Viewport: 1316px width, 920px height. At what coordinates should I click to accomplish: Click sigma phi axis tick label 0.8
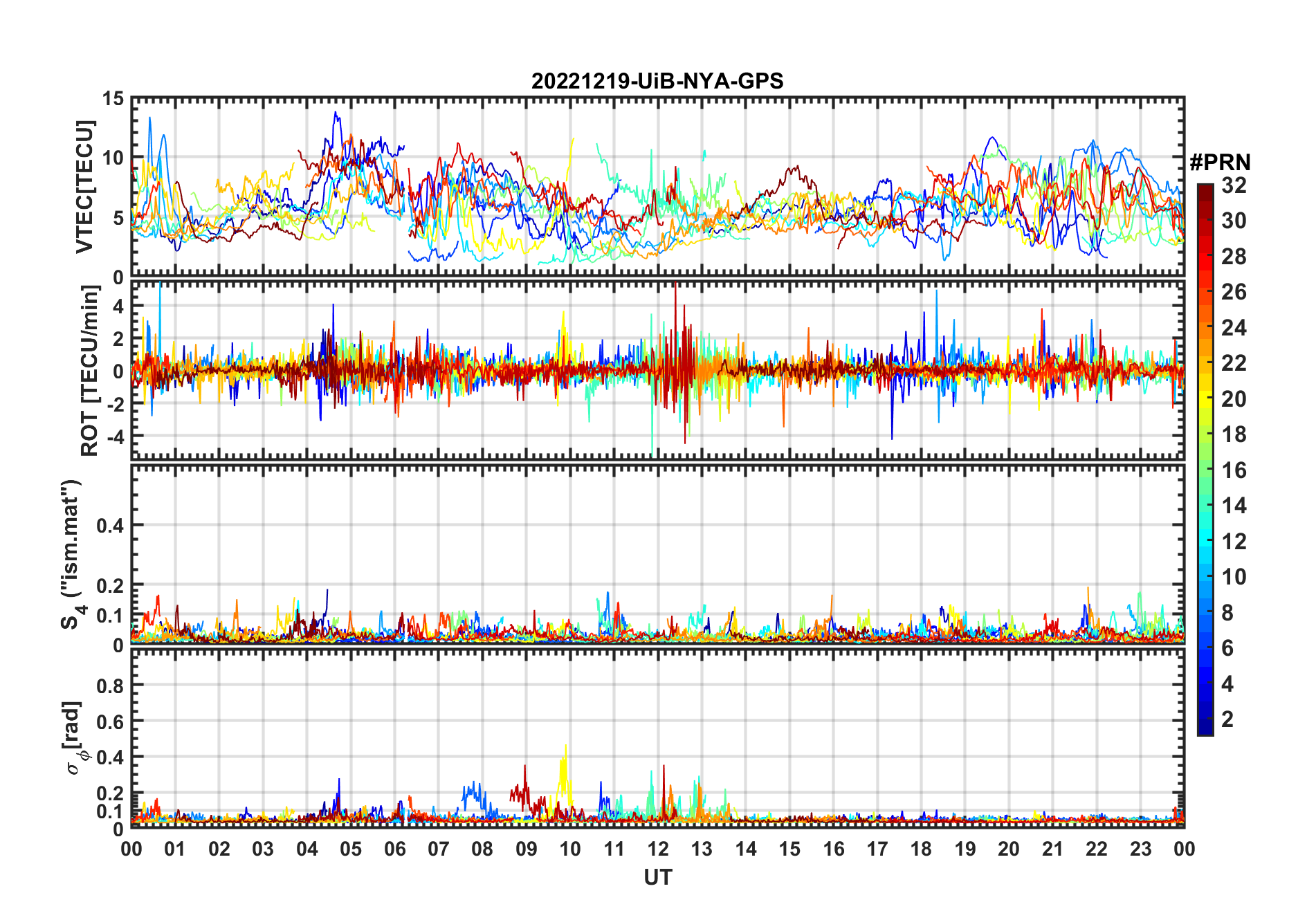click(110, 686)
